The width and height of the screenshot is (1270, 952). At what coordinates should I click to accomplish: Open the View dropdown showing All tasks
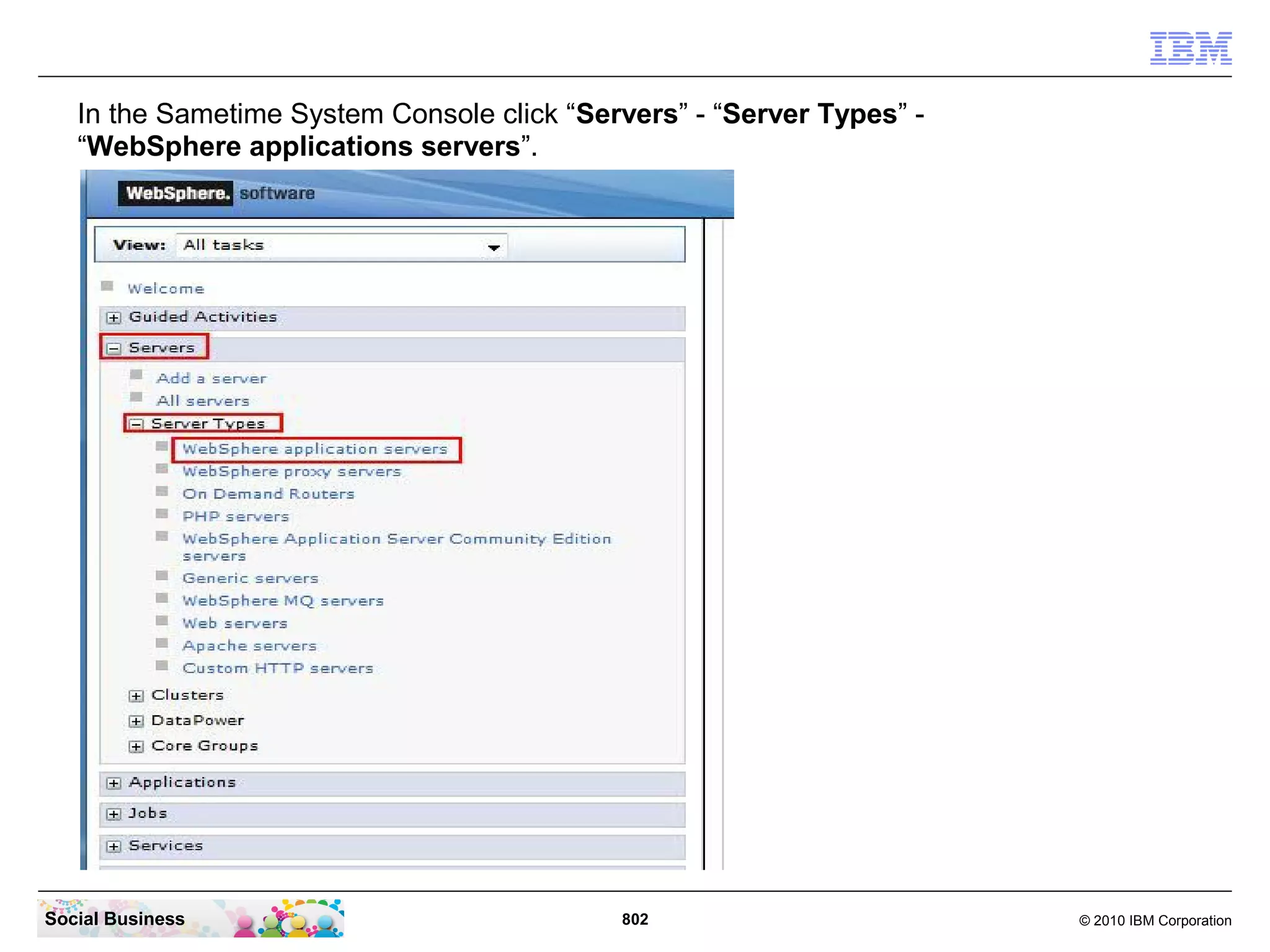[x=342, y=245]
